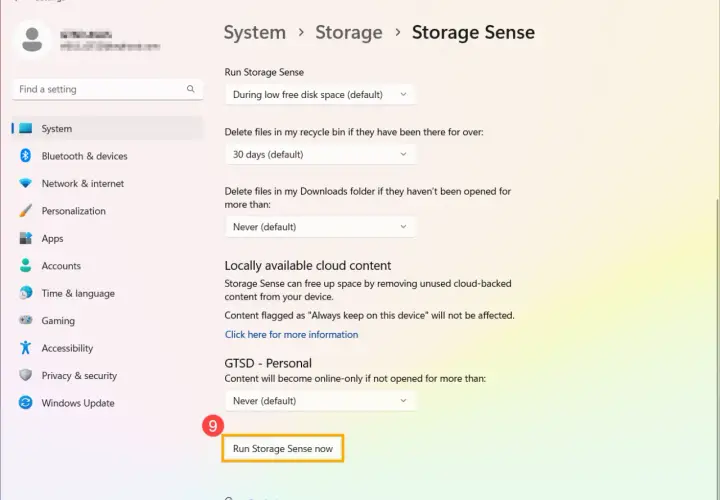Go to Personalization settings

[x=107, y=211]
